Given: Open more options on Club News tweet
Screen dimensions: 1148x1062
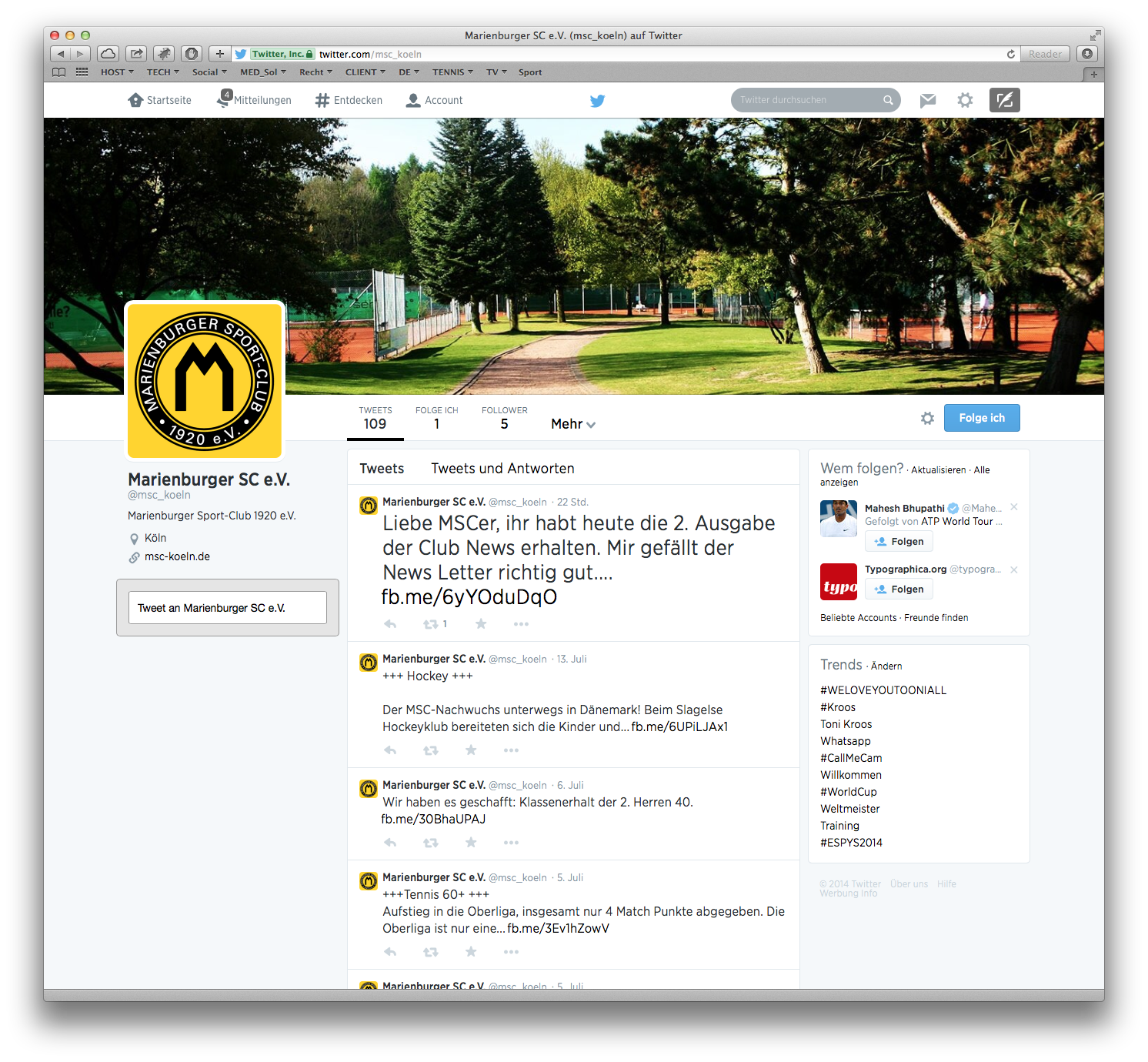Looking at the screenshot, I should click(521, 624).
